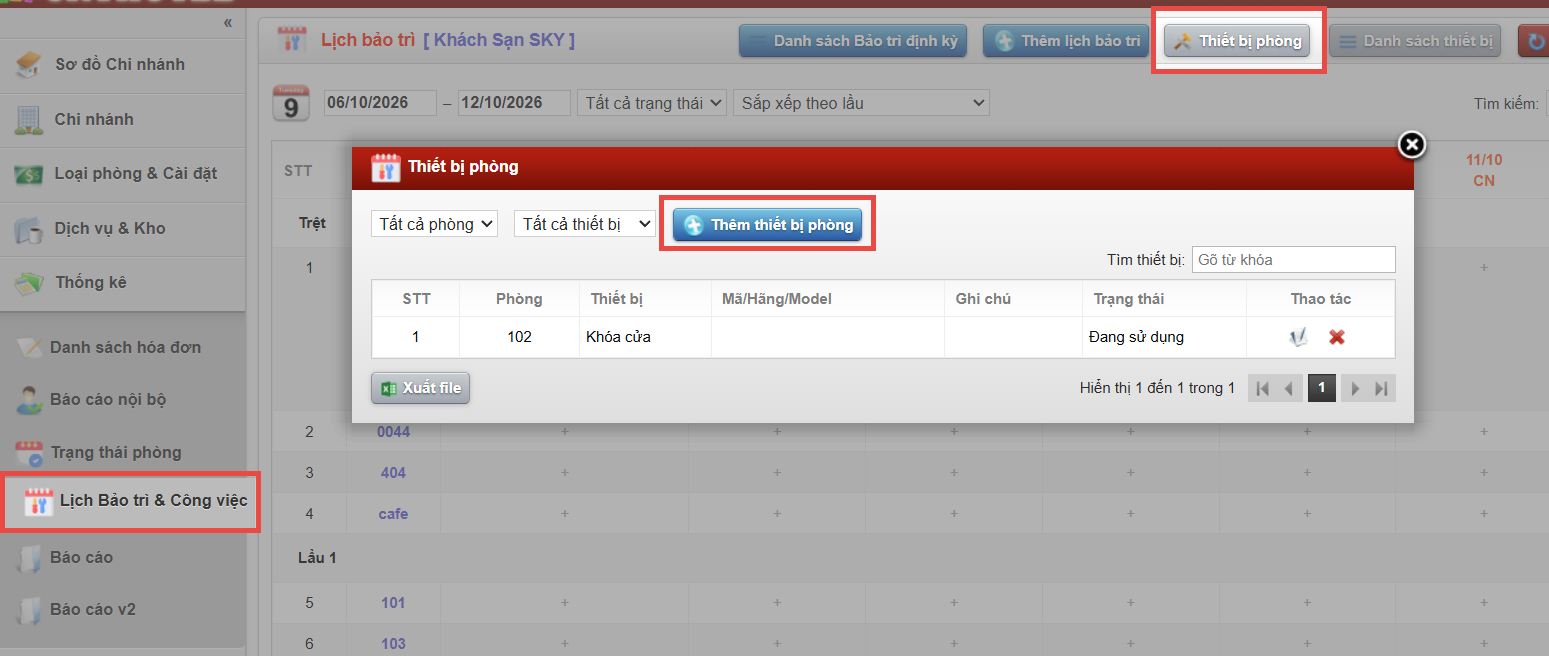Click the Thêm lịch bảo trì button
The image size is (1549, 656).
tap(1068, 41)
